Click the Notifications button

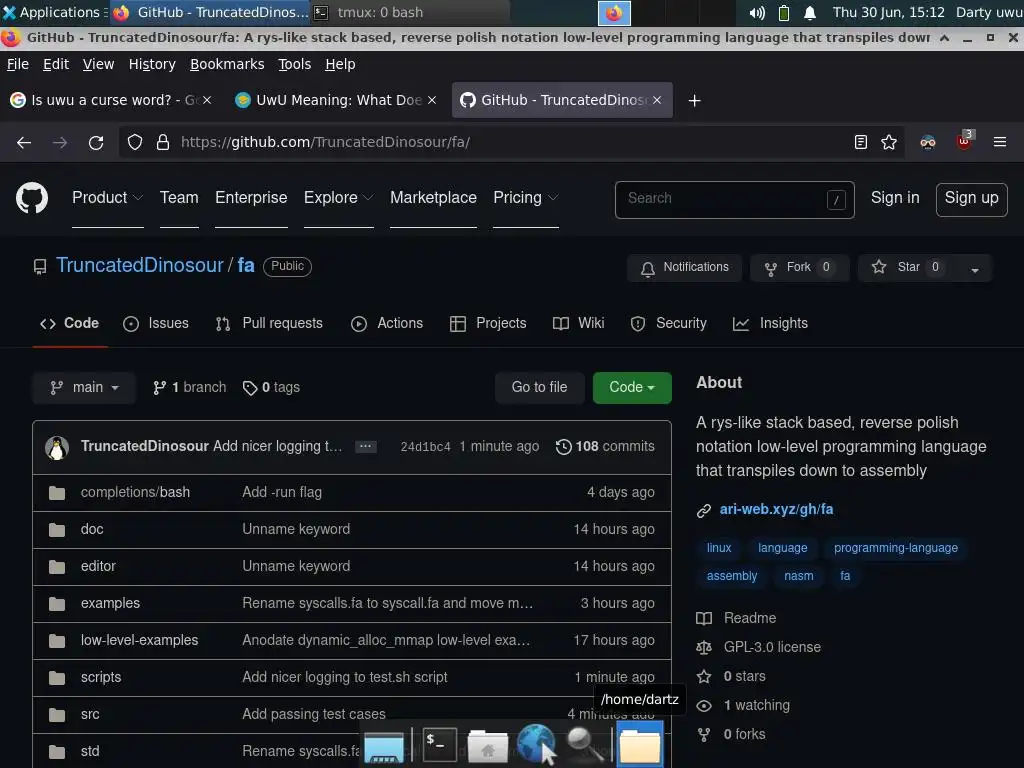pyautogui.click(x=684, y=268)
